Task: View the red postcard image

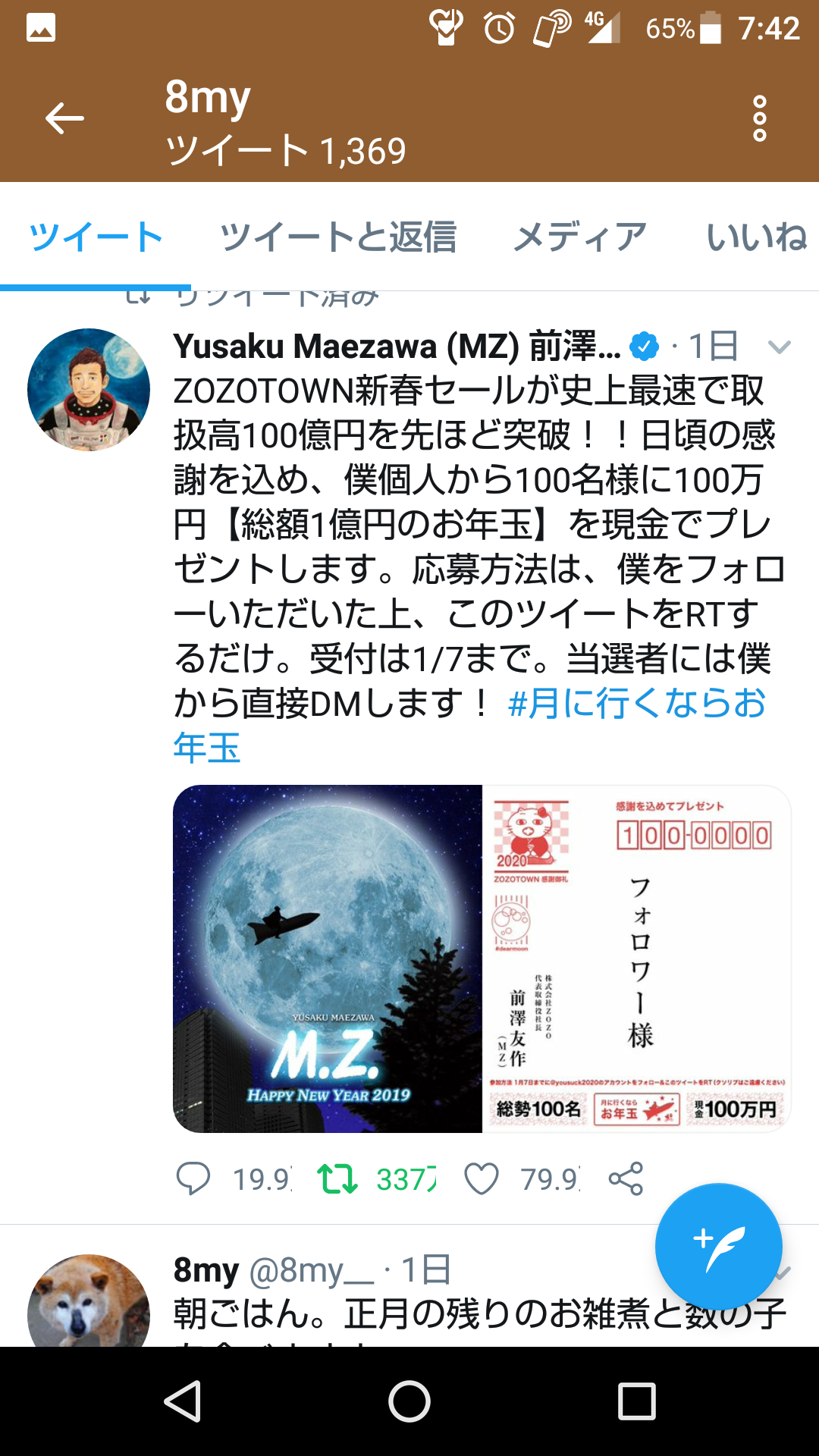Action: (x=637, y=959)
